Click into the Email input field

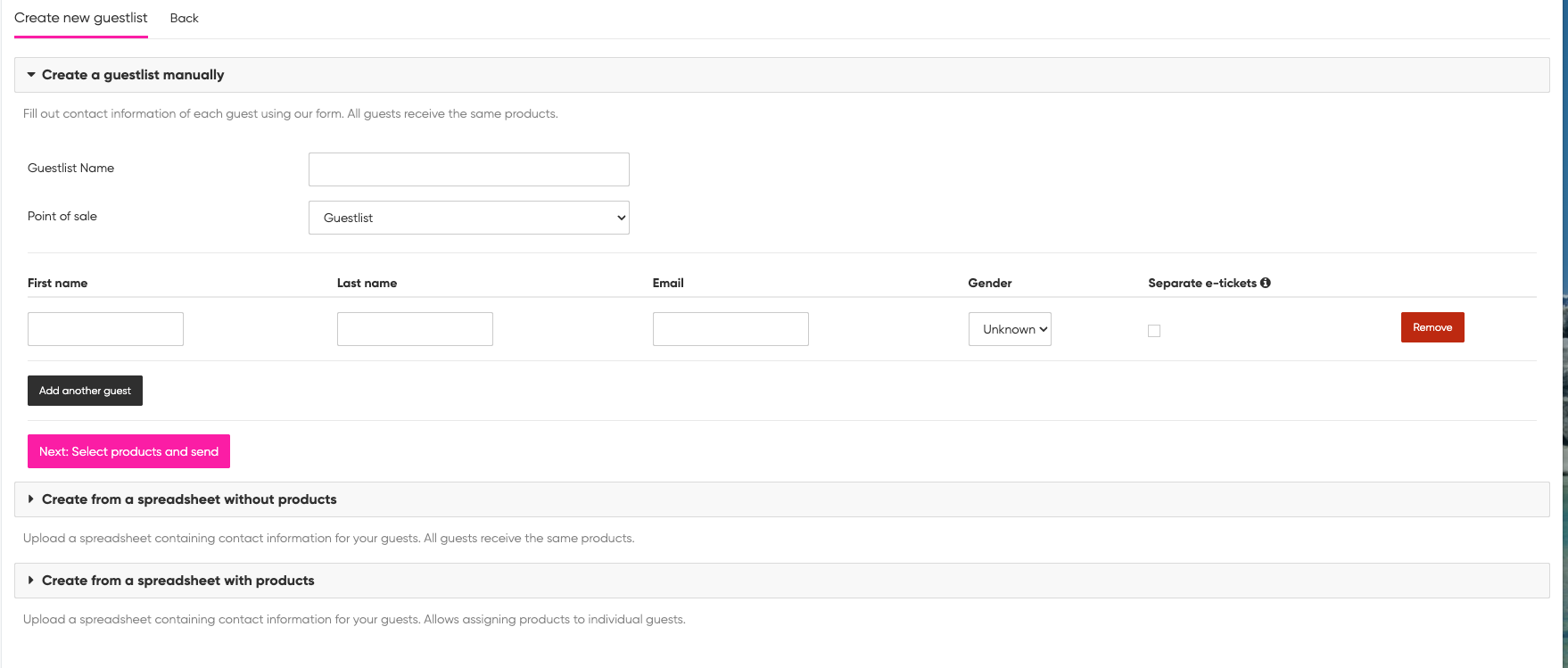pos(730,329)
